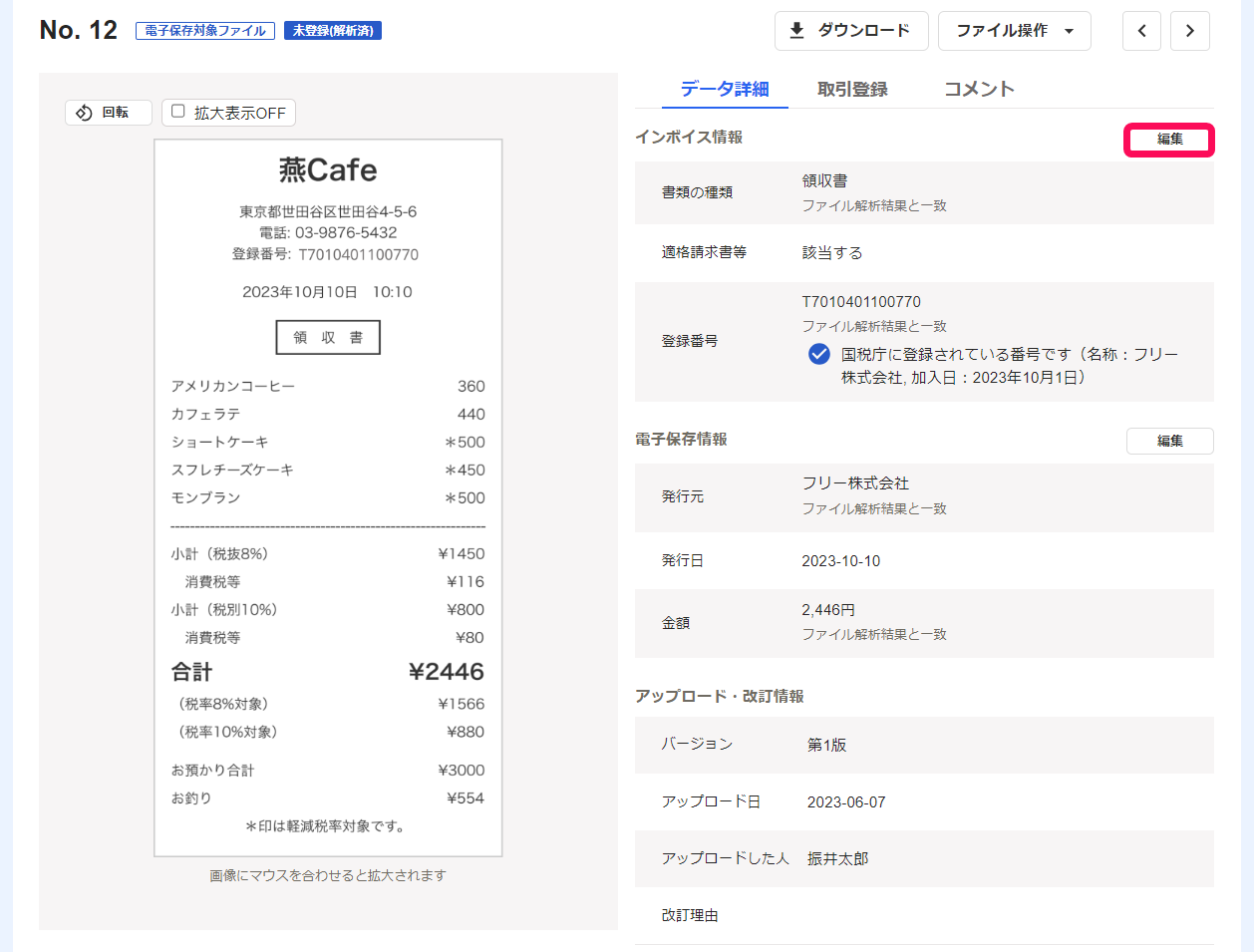Viewport: 1254px width, 952px height.
Task: Click the 電子保存対象ファイル tag
Action: pos(205,31)
